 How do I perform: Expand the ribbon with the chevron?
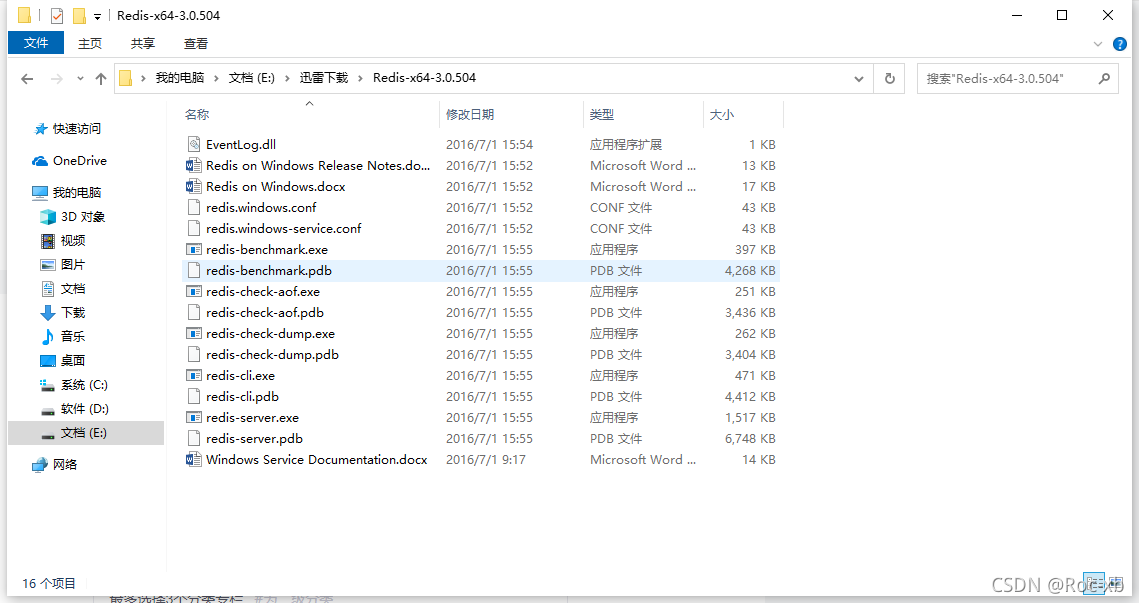point(1098,44)
